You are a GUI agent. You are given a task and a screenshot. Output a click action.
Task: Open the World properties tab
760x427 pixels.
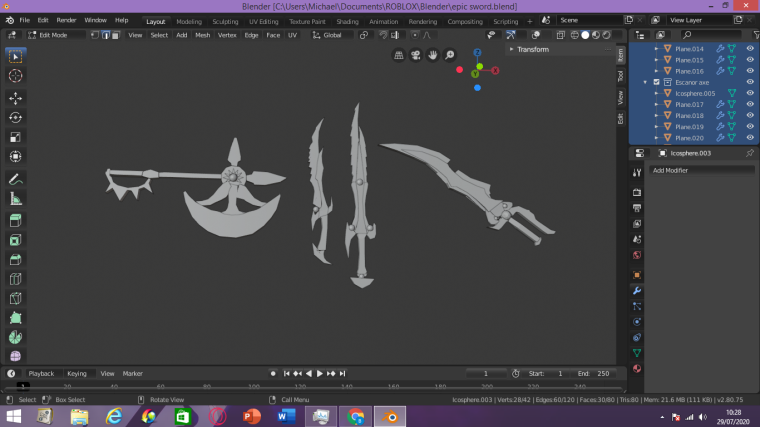[637, 255]
